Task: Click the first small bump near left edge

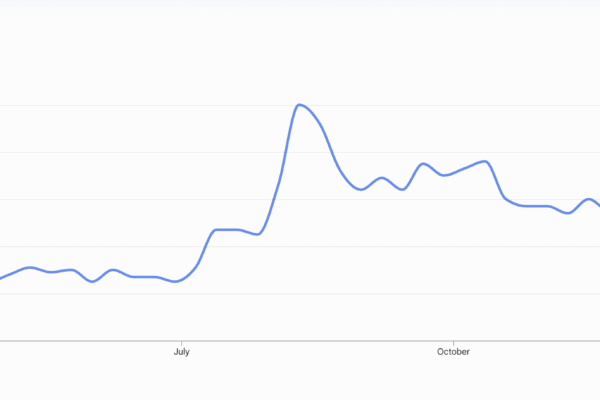Action: (x=30, y=267)
